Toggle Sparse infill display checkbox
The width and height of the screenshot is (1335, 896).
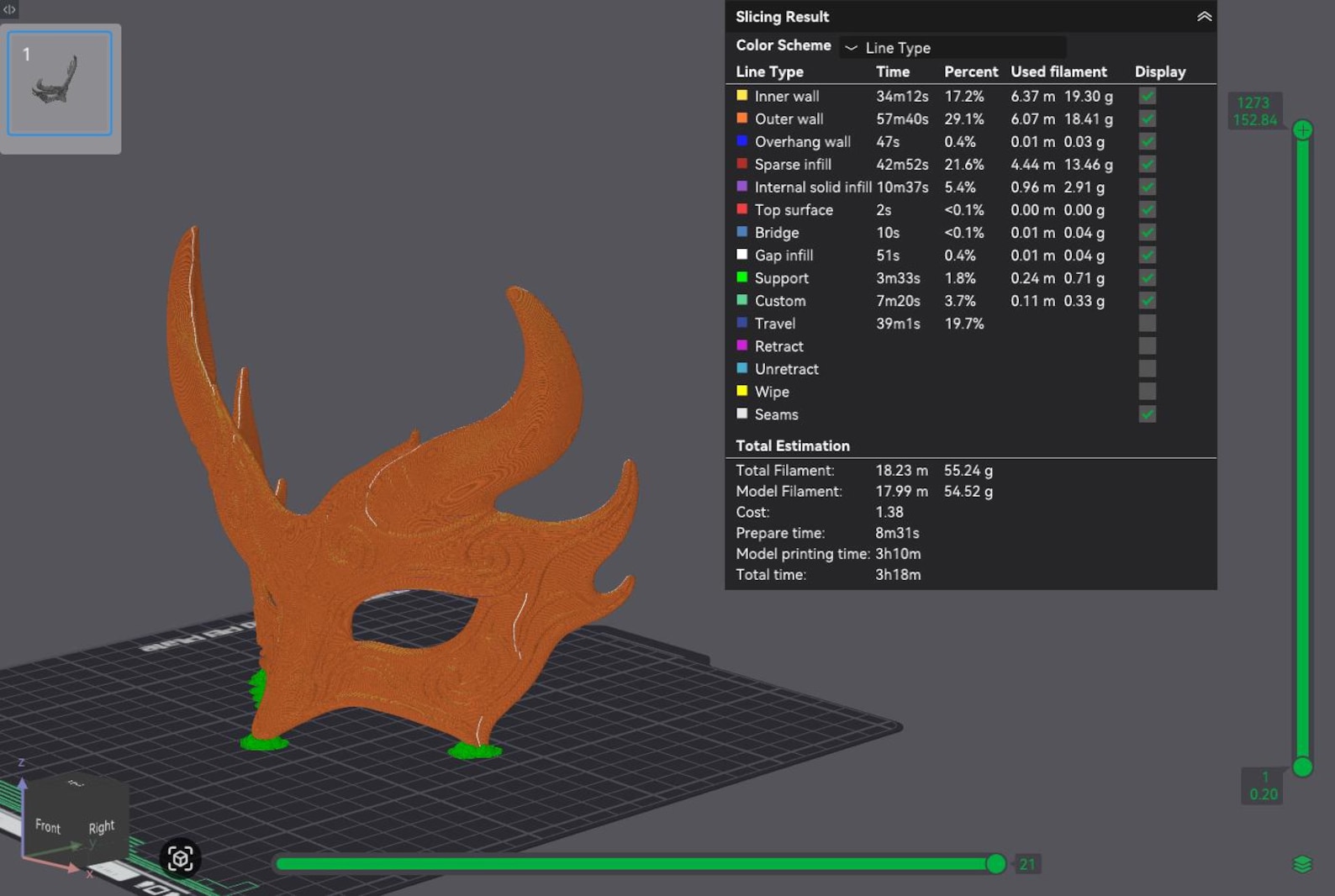tap(1147, 164)
